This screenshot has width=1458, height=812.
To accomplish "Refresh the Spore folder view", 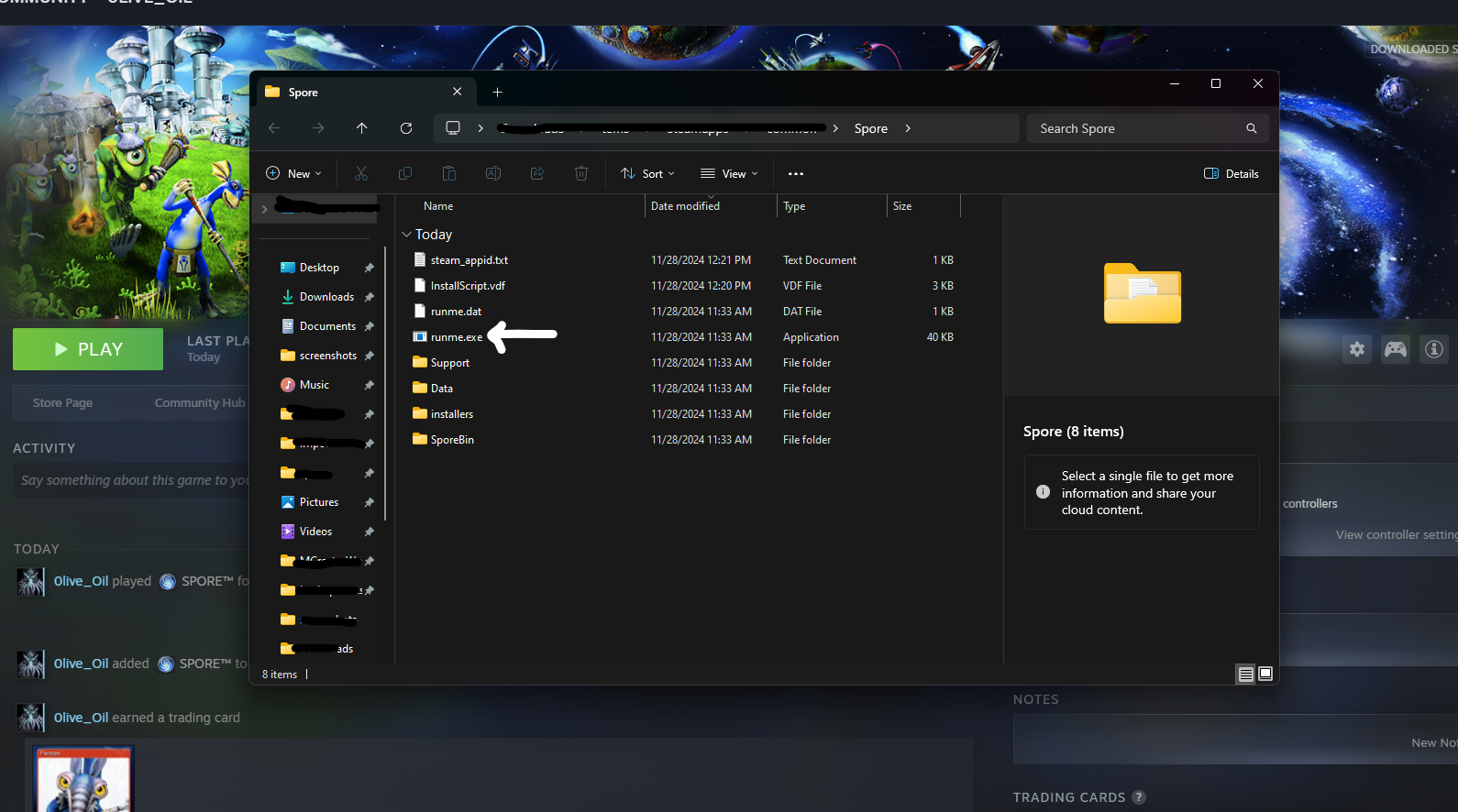I will point(406,128).
